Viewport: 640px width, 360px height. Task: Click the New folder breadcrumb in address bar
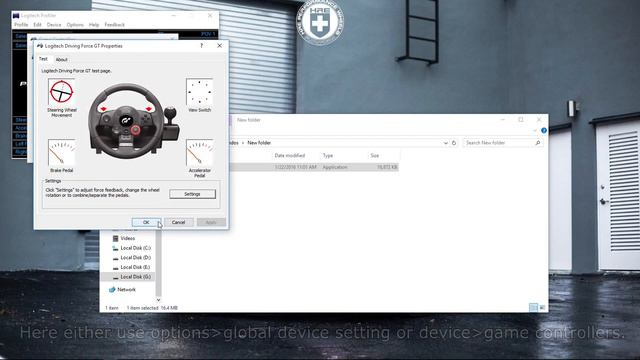coord(259,143)
